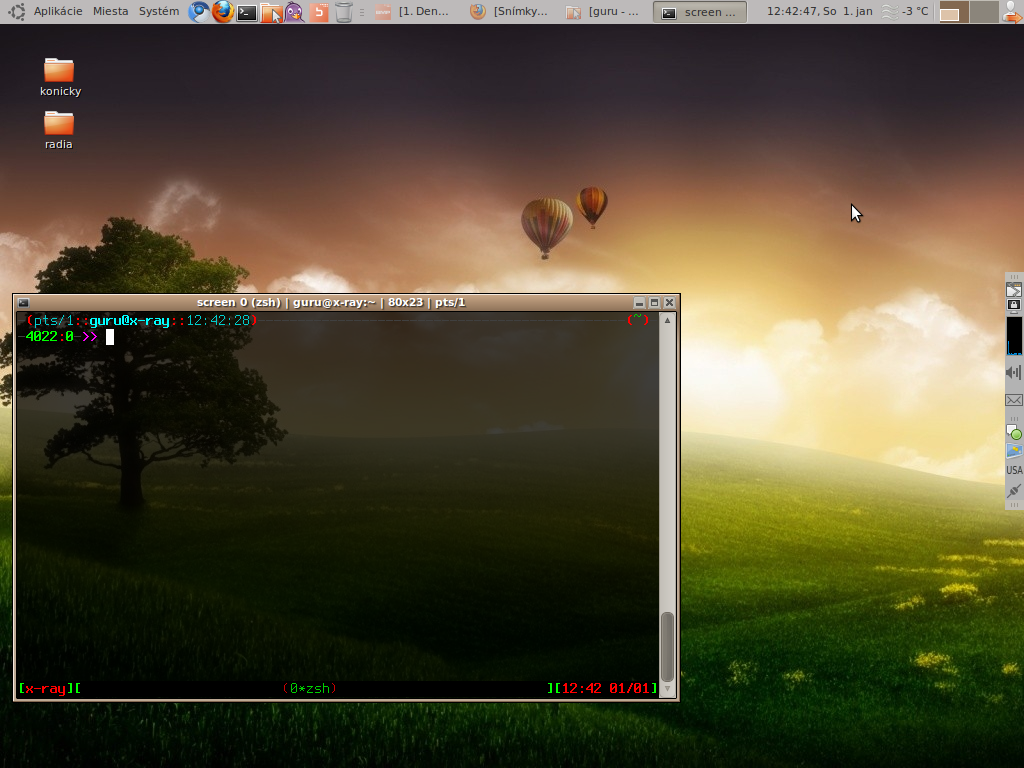This screenshot has height=768, width=1024.
Task: Open the Miesta menu
Action: [x=110, y=11]
